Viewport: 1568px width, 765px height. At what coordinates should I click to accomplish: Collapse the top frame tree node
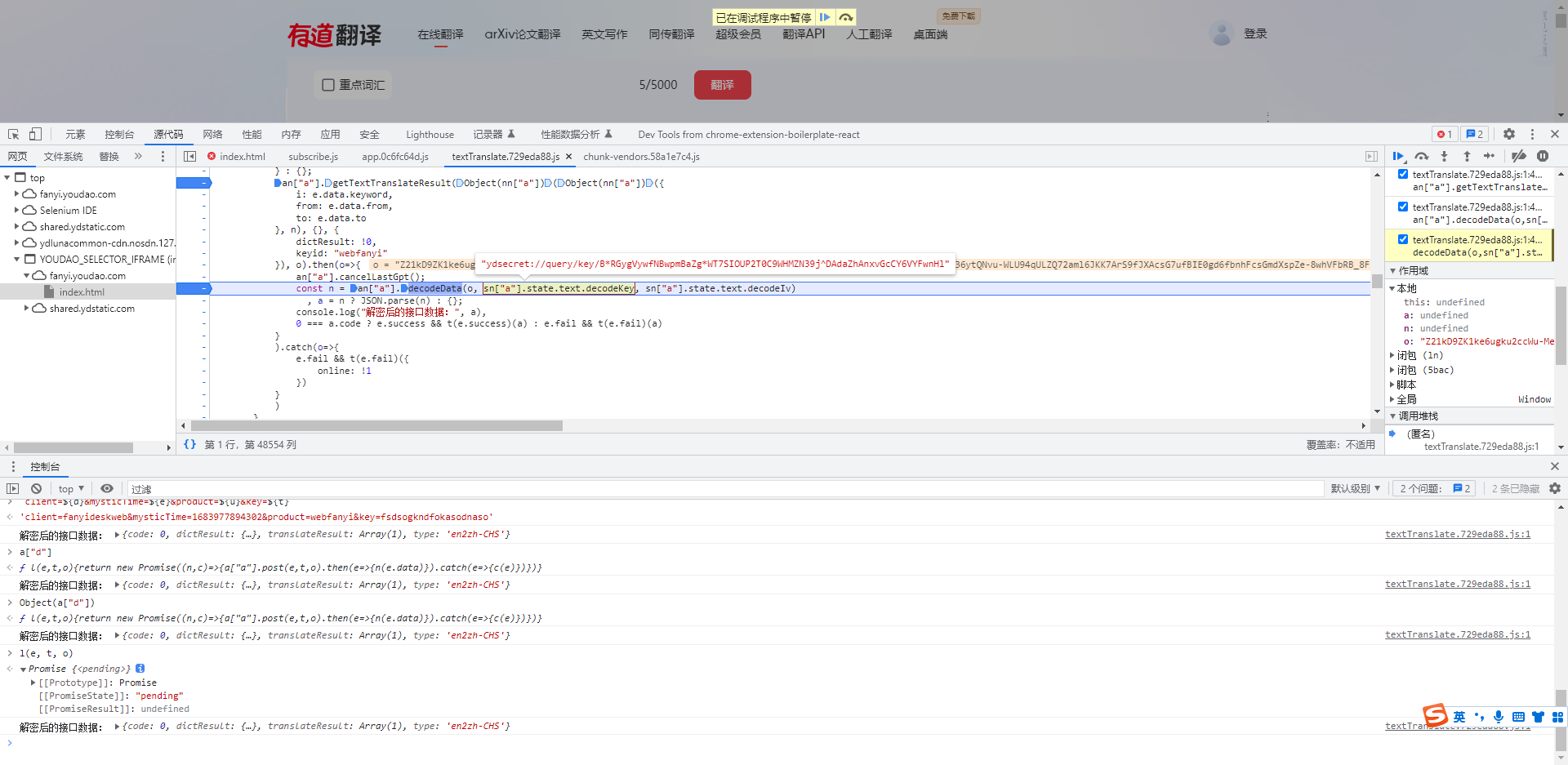(x=7, y=178)
